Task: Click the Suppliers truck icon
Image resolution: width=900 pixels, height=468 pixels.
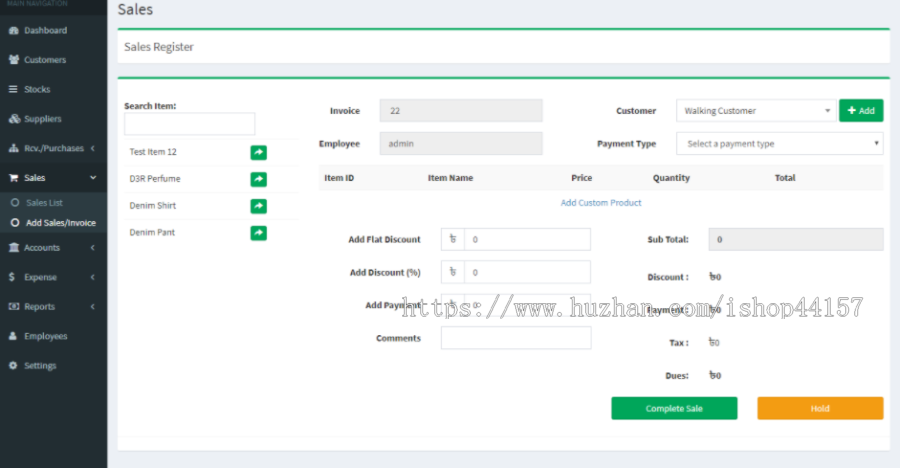Action: [14, 119]
